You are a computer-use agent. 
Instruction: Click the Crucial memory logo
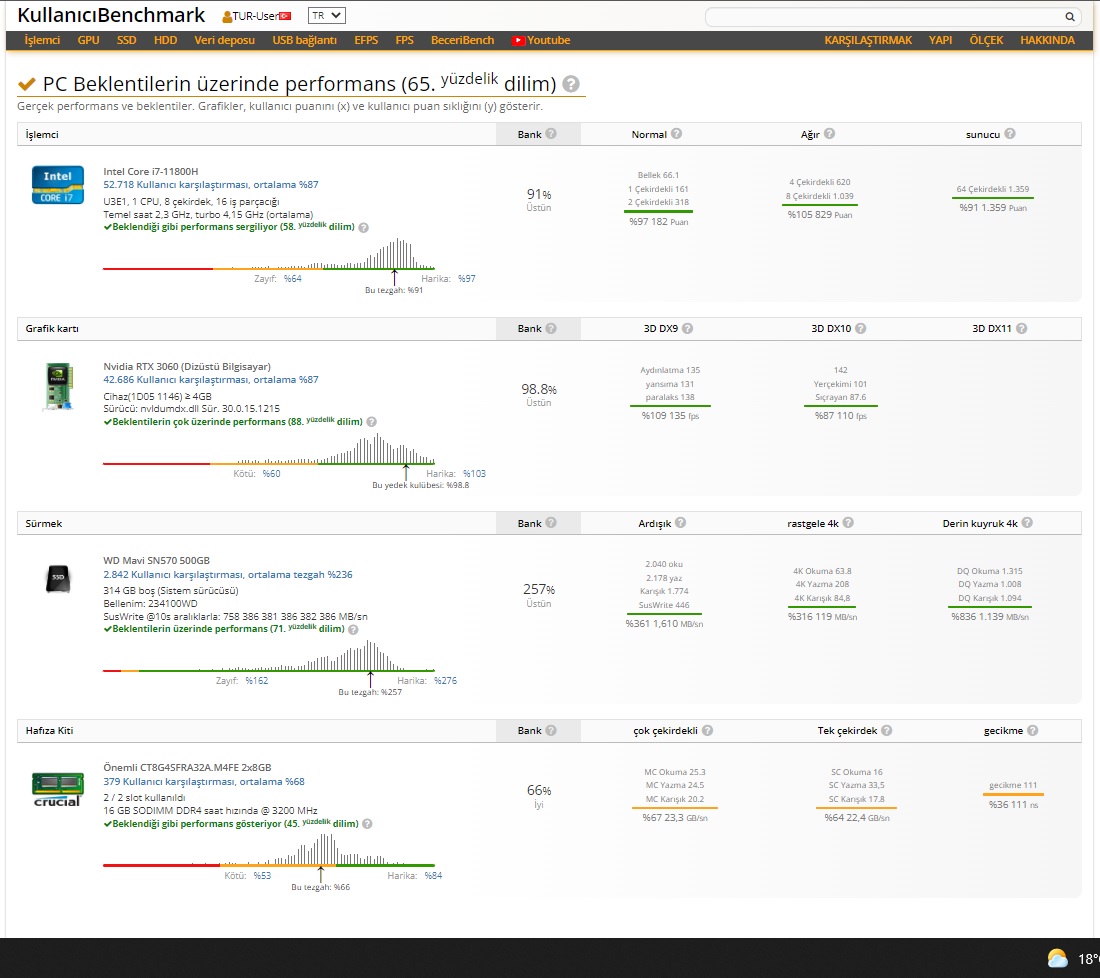58,789
